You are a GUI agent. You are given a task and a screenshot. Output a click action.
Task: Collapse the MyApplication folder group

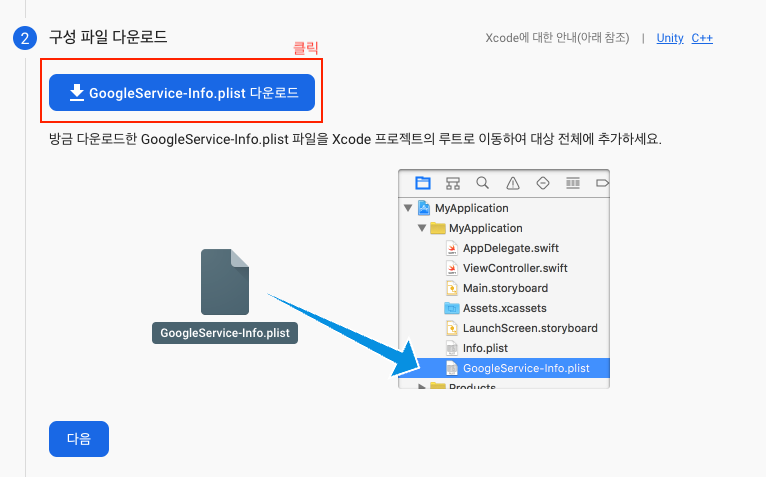422,228
